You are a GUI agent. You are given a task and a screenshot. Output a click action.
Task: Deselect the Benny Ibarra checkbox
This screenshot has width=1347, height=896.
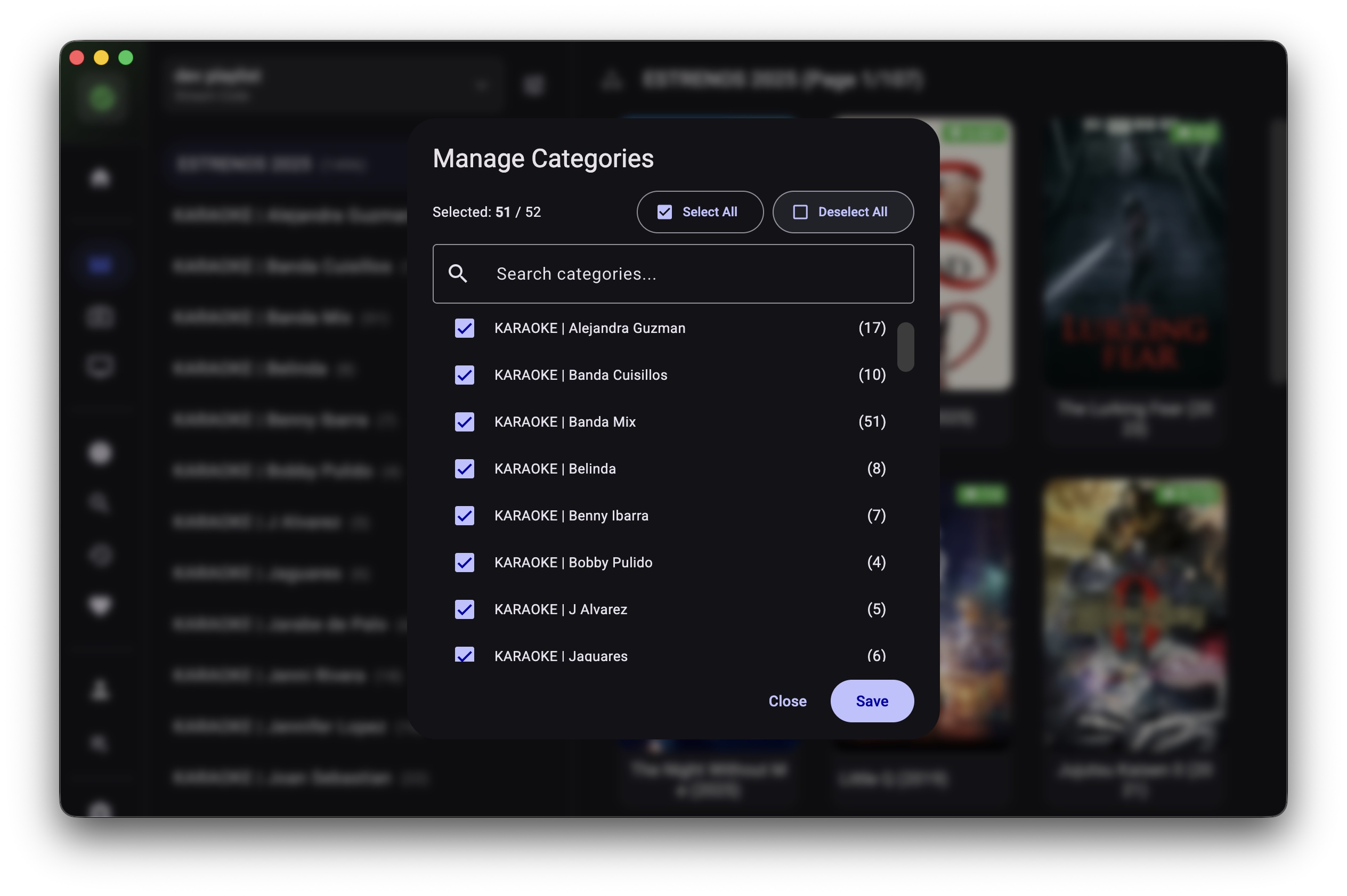pyautogui.click(x=464, y=516)
